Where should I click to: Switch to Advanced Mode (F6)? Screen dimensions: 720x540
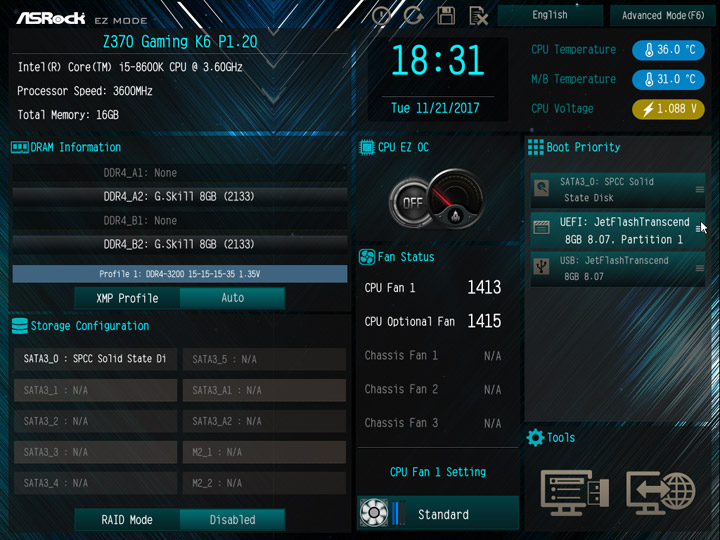click(663, 16)
